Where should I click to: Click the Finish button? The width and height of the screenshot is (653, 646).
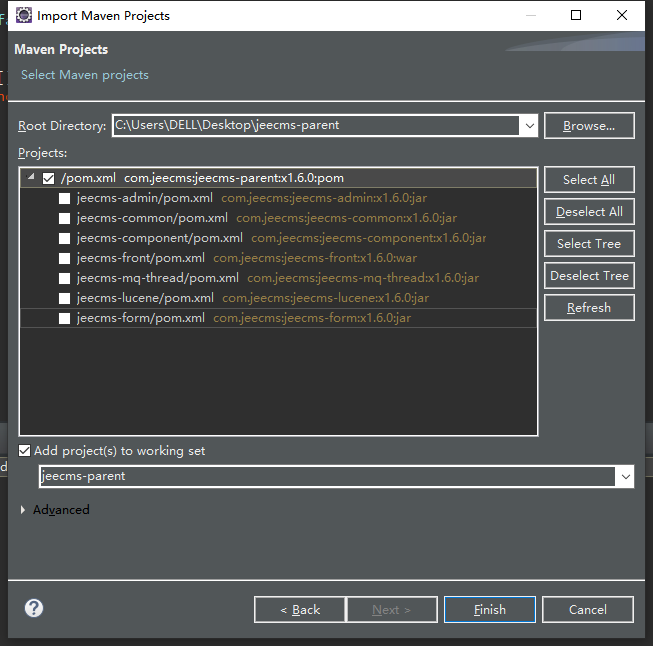490,610
